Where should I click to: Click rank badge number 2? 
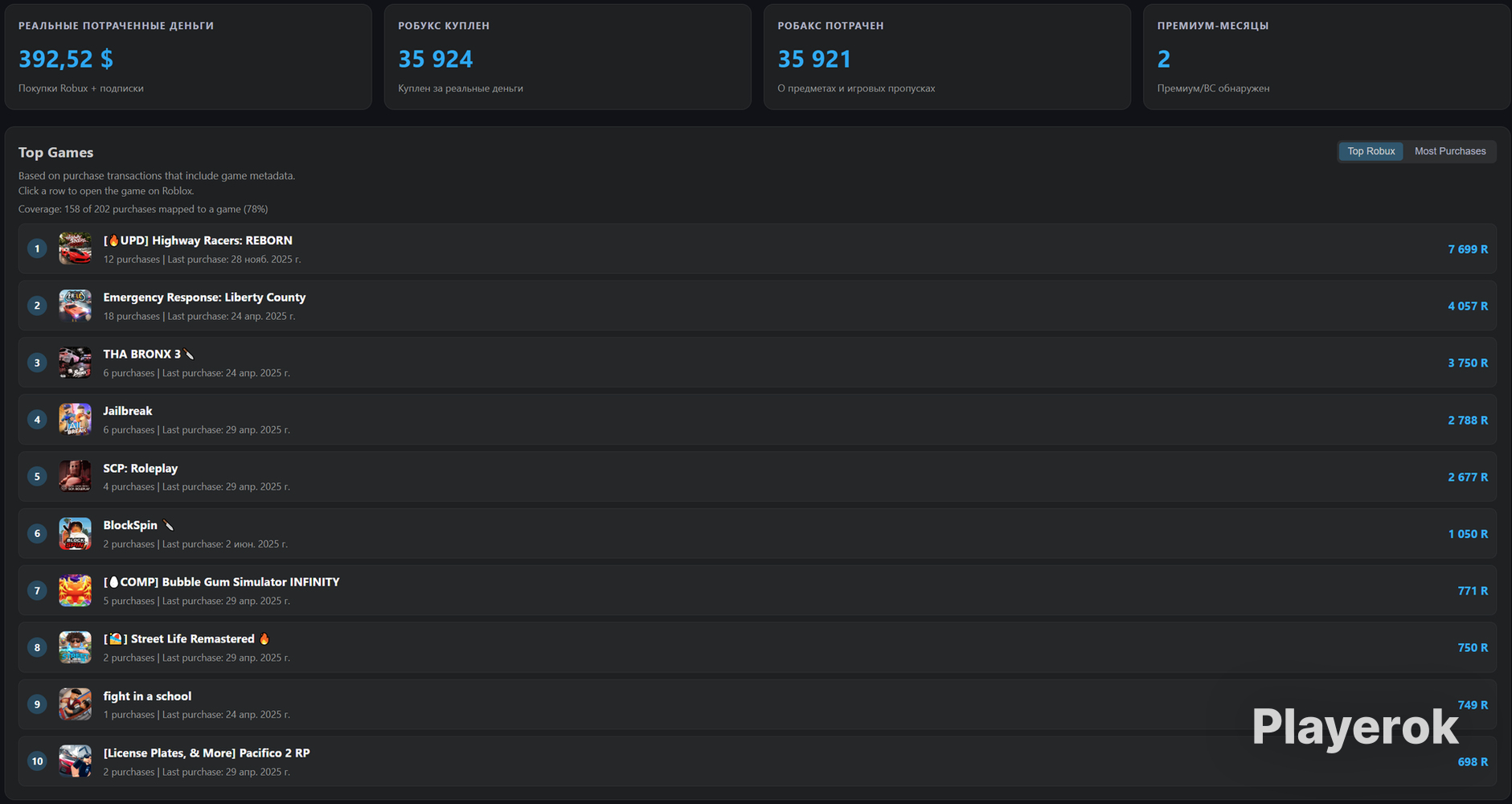pyautogui.click(x=37, y=306)
